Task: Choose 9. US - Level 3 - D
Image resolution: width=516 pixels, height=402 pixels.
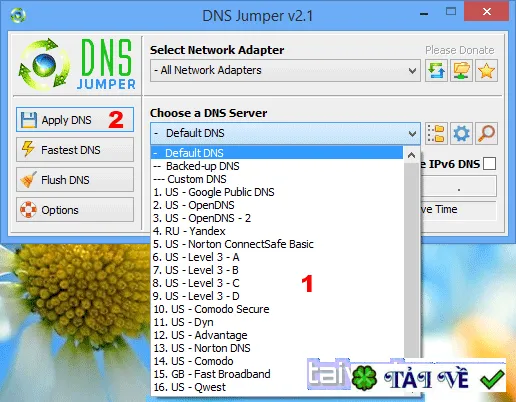Action: [x=277, y=296]
